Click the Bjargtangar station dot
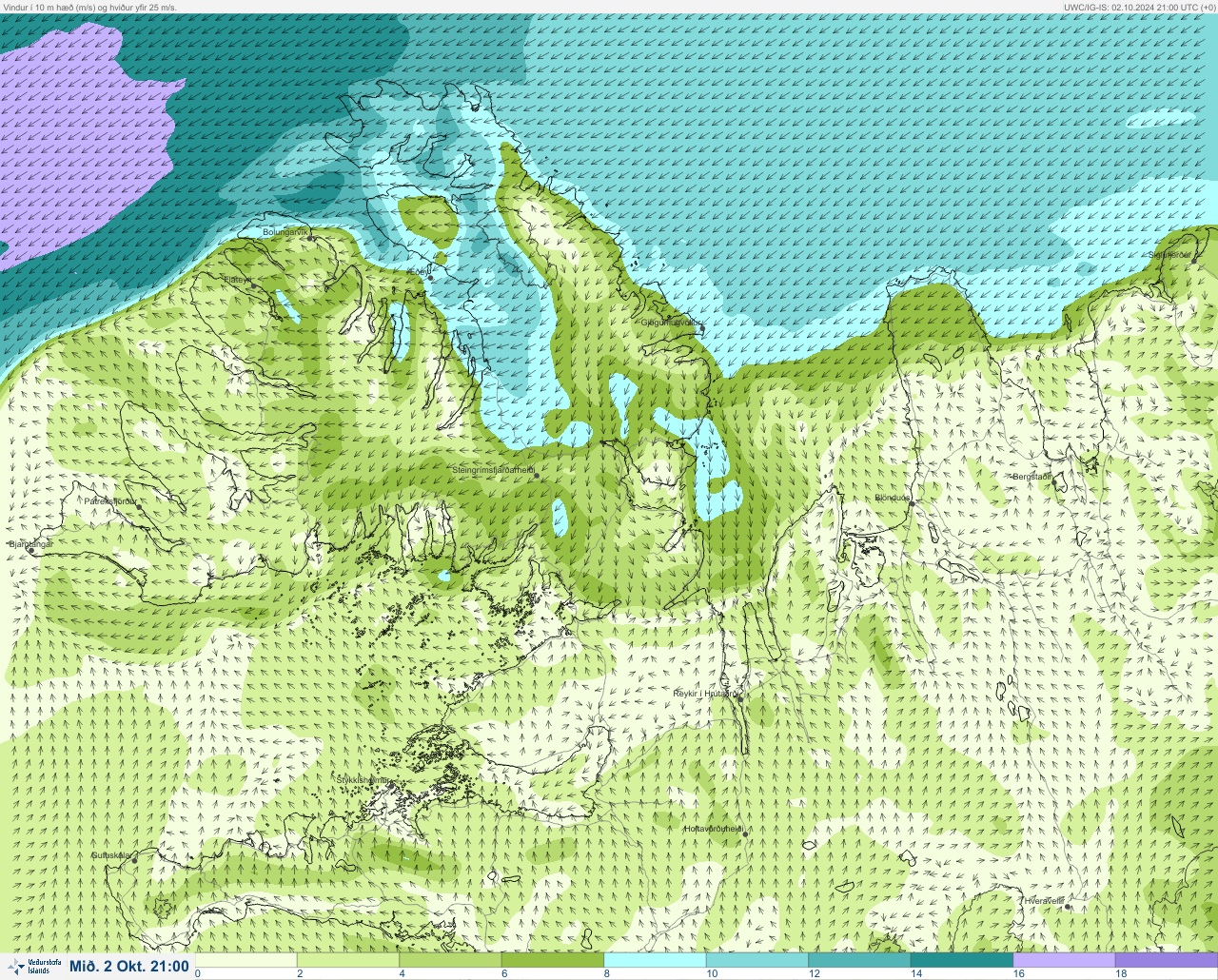Viewport: 1218px width, 980px height. (x=30, y=551)
